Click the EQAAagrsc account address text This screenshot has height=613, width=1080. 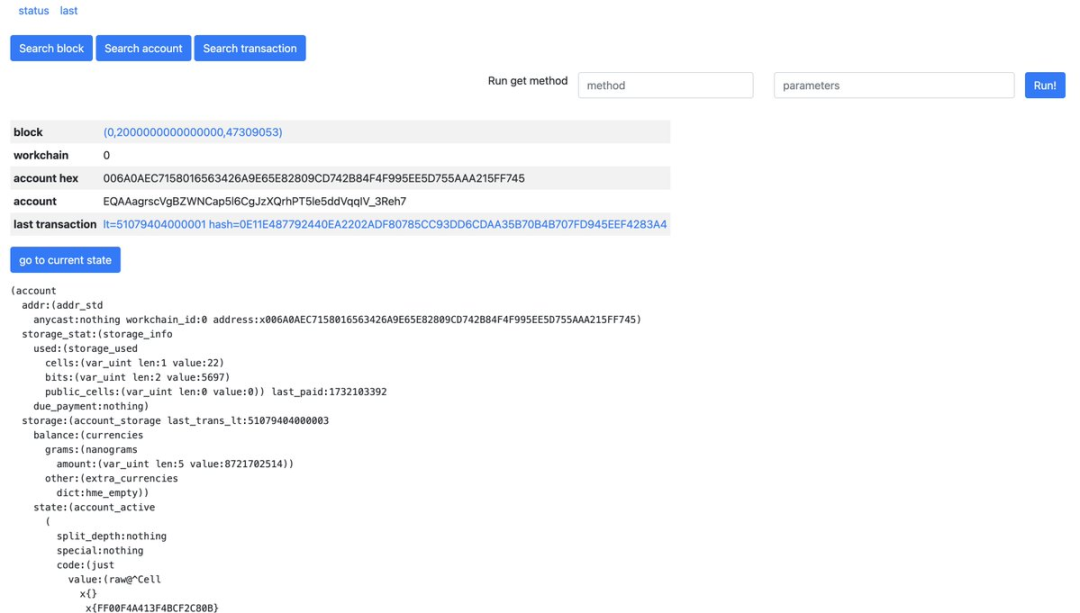pos(254,202)
